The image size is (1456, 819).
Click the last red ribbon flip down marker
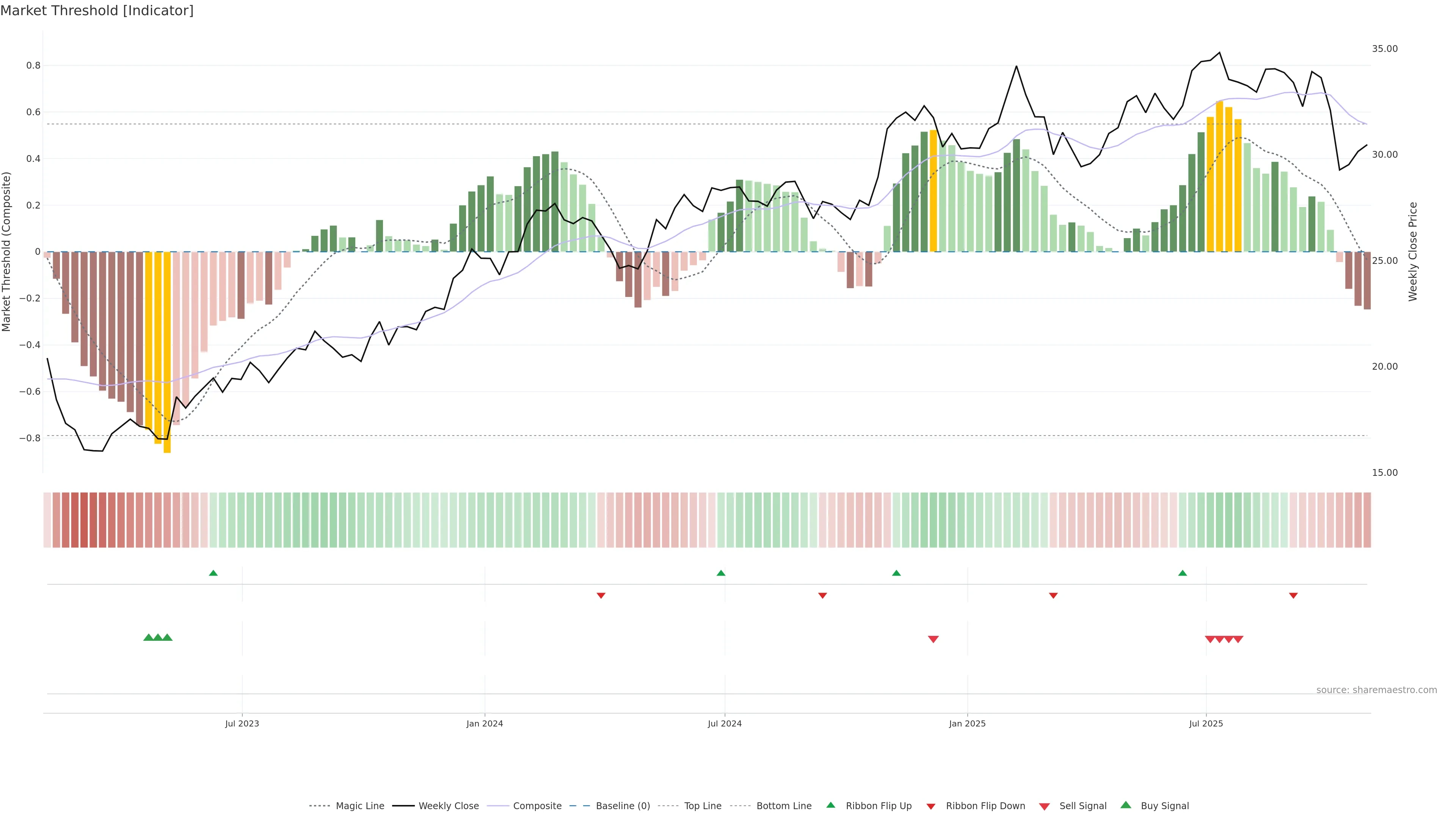(1293, 596)
